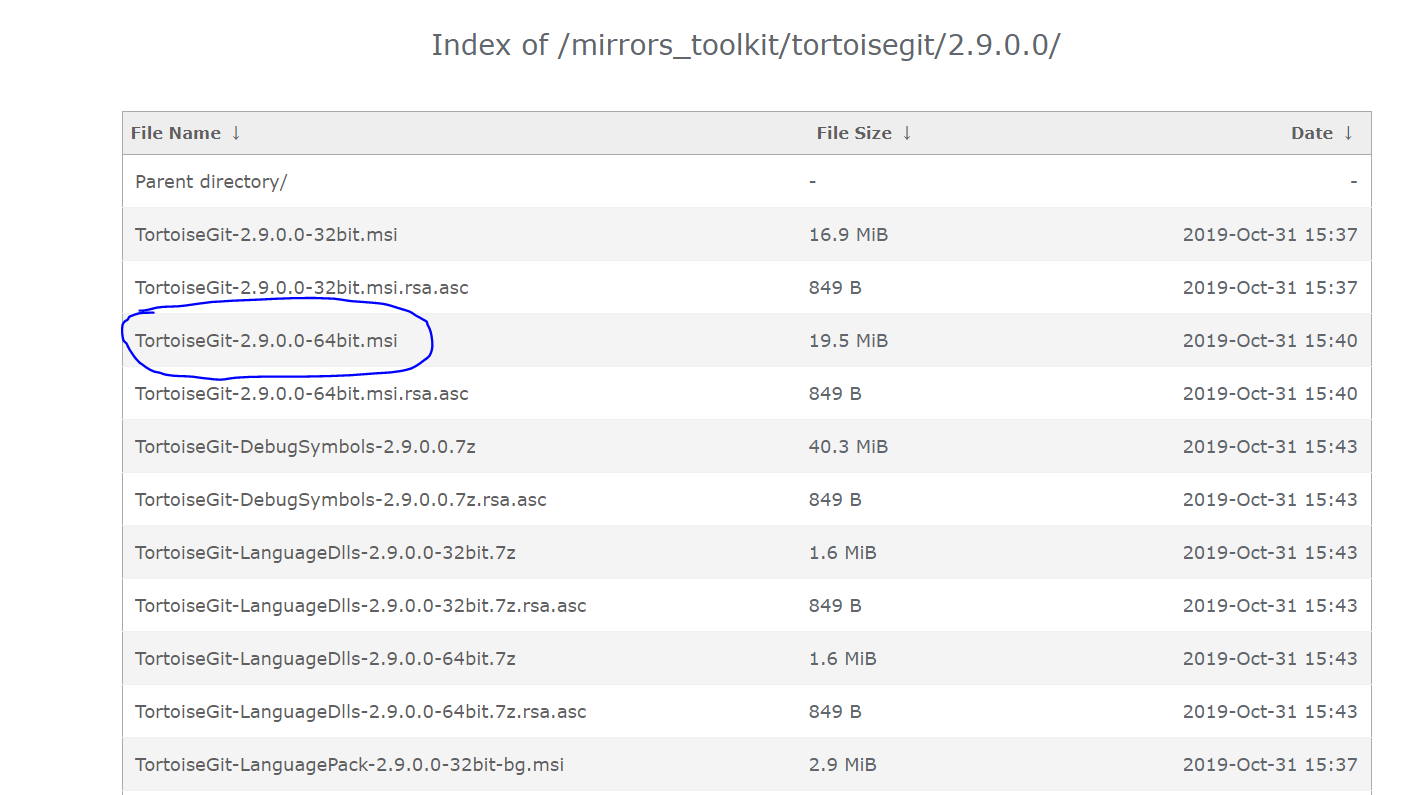Screen dimensions: 1403x795
Task: Click the arrow beside File Size
Action: pos(907,133)
